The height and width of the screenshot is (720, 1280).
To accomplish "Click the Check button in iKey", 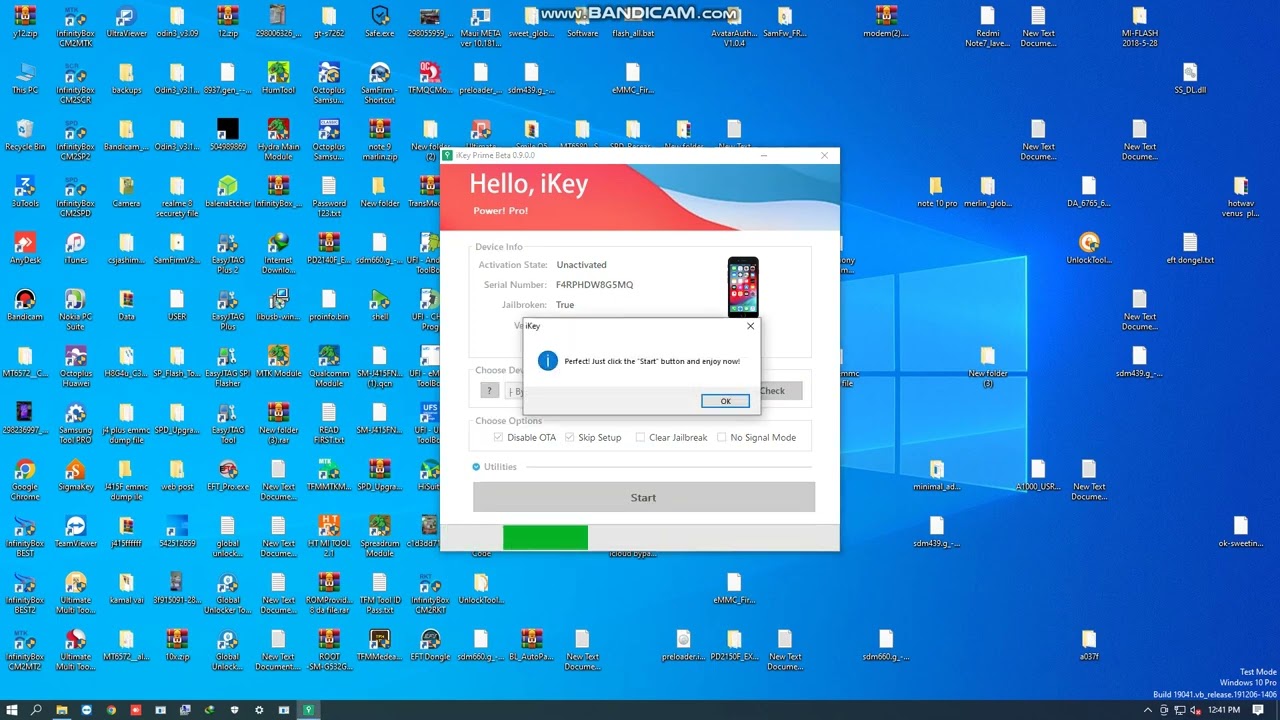I will pos(772,391).
